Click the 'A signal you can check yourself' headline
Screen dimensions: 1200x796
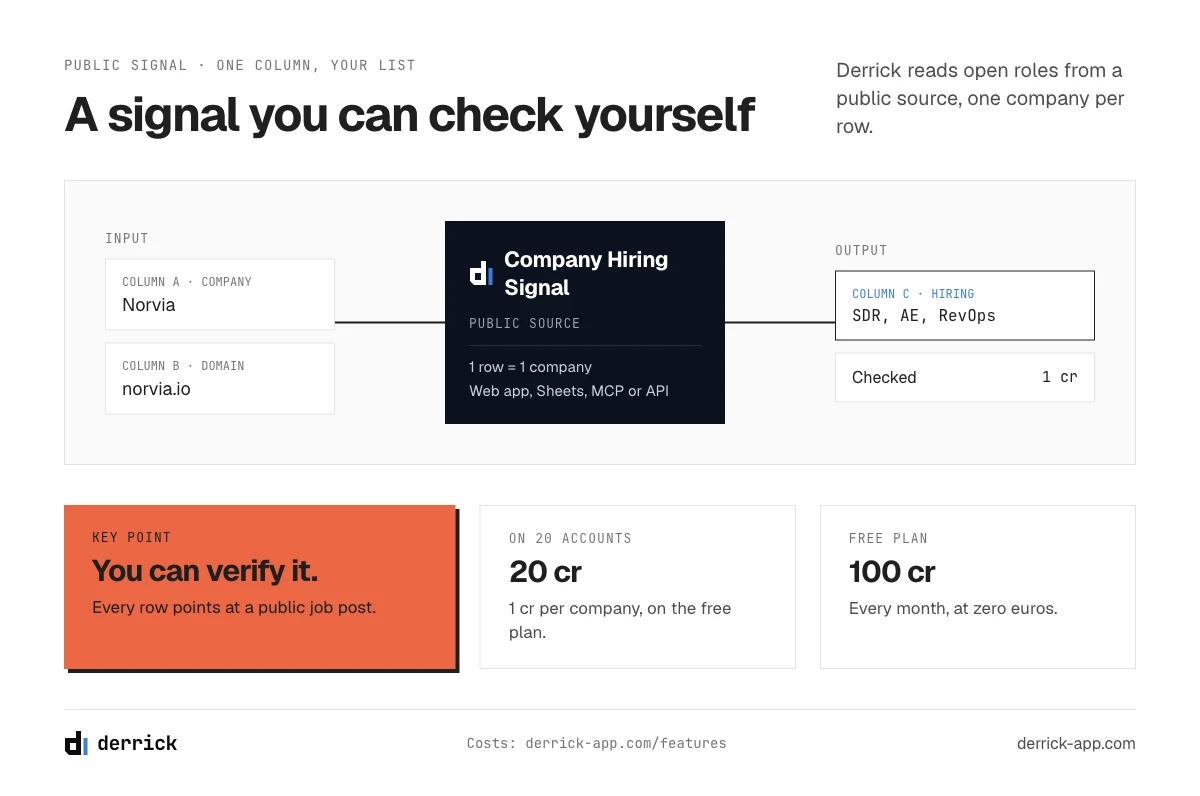(410, 114)
